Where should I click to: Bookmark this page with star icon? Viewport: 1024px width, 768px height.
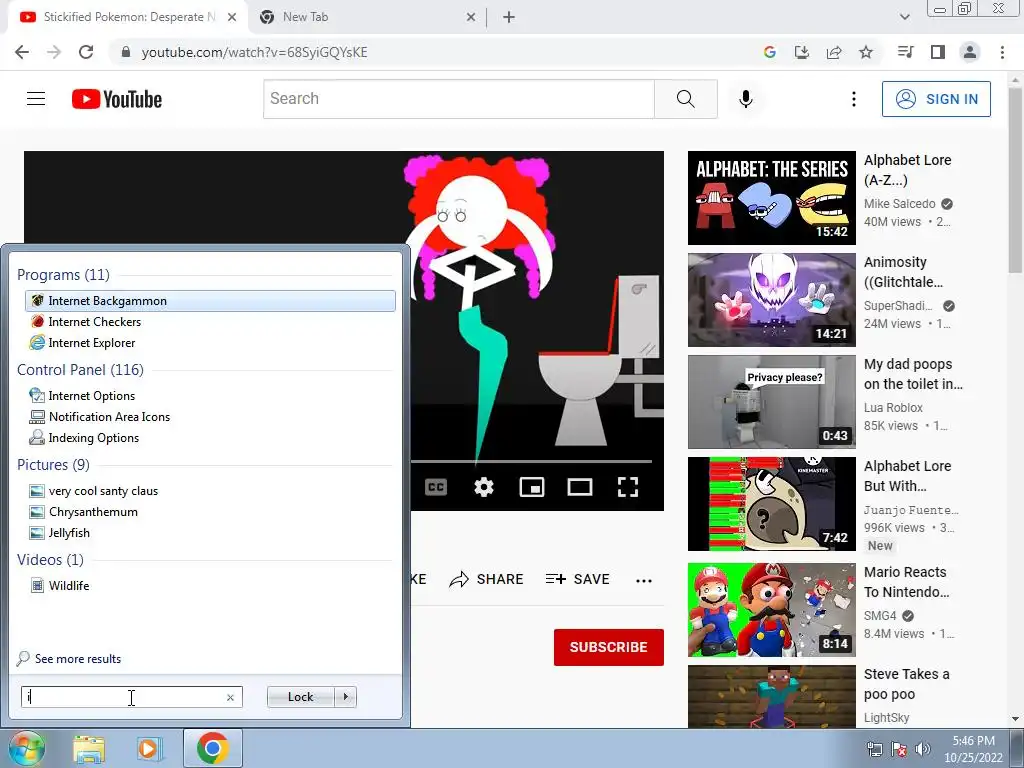[x=866, y=52]
